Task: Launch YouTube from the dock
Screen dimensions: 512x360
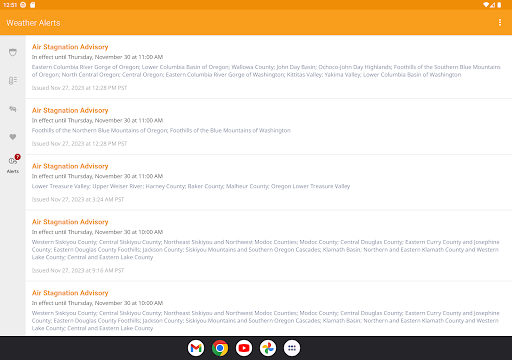Action: (x=244, y=348)
